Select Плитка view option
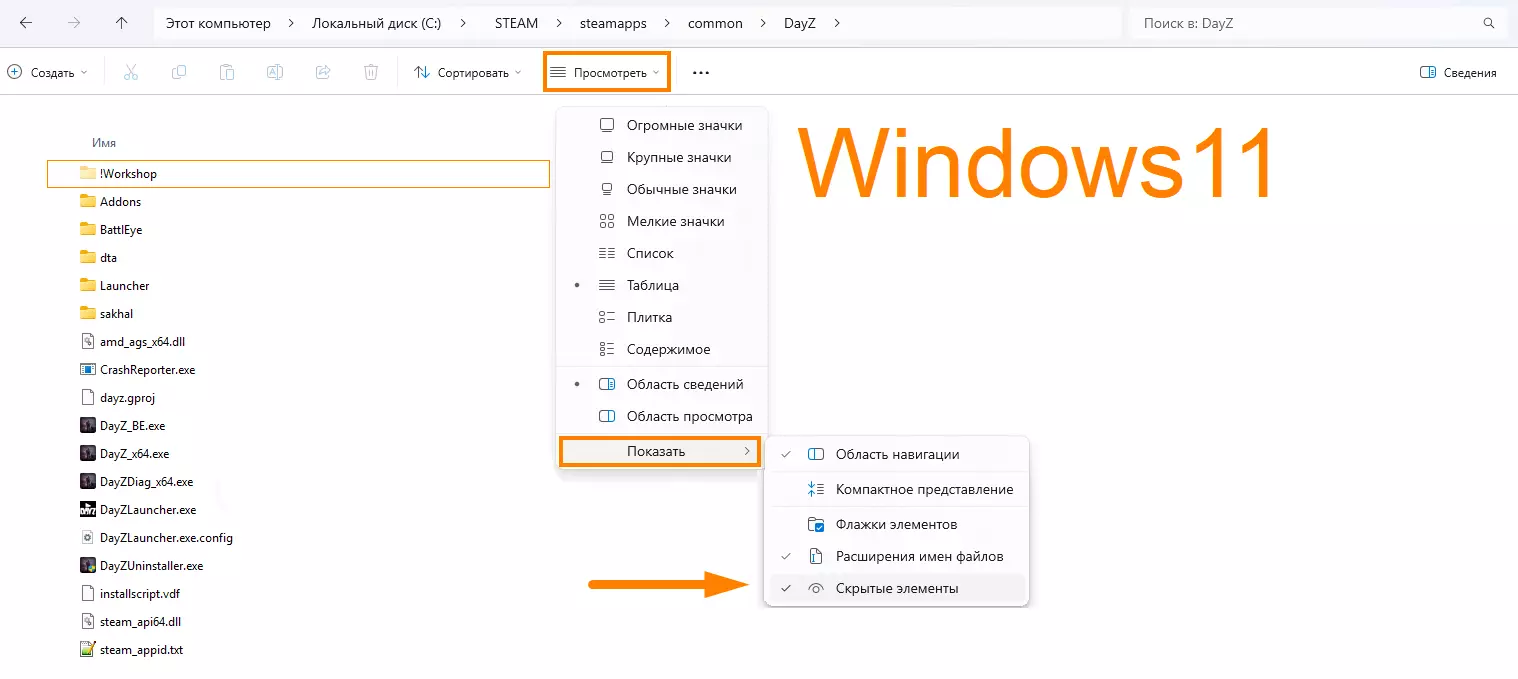 (662, 317)
